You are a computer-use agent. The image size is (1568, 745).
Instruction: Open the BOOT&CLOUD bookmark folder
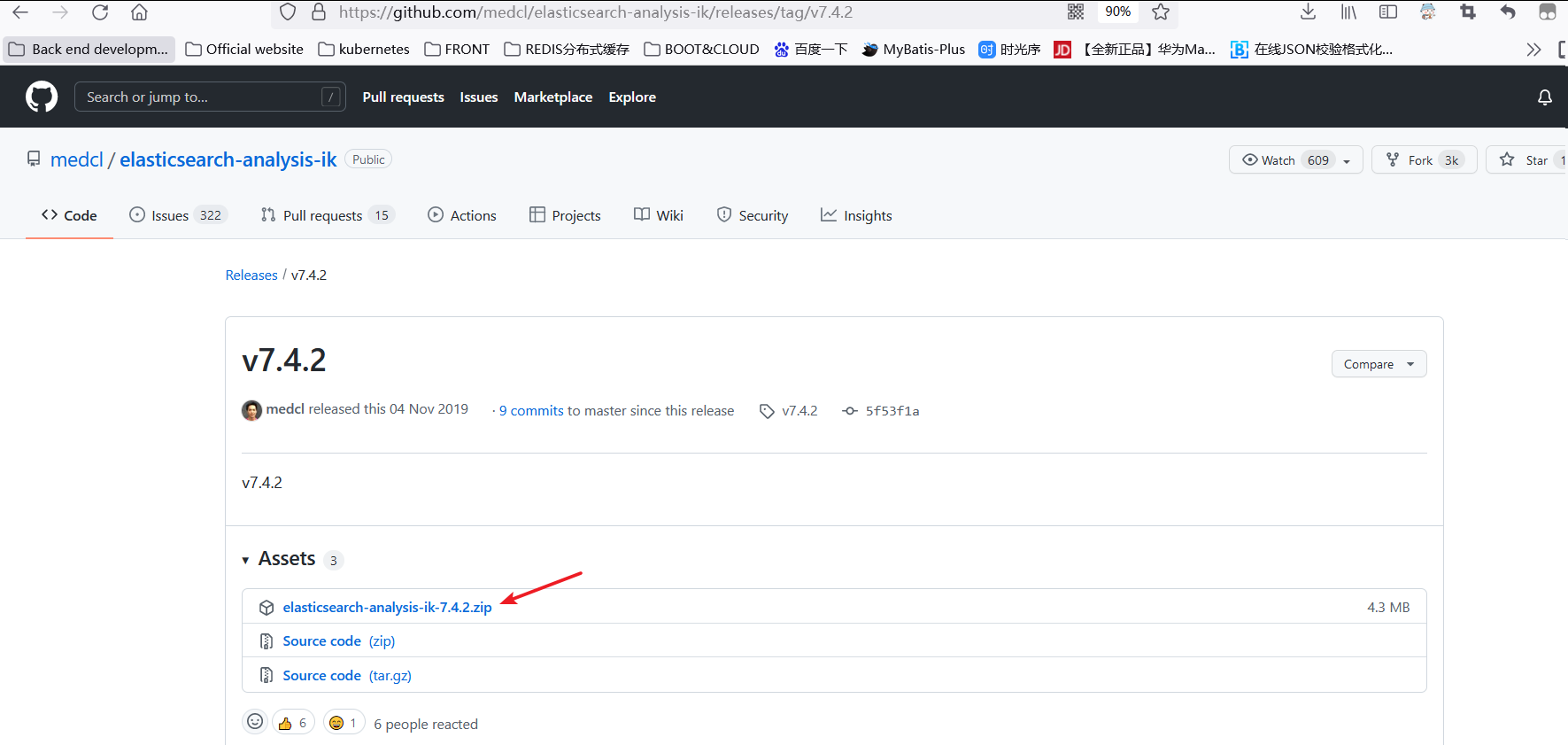coord(701,50)
